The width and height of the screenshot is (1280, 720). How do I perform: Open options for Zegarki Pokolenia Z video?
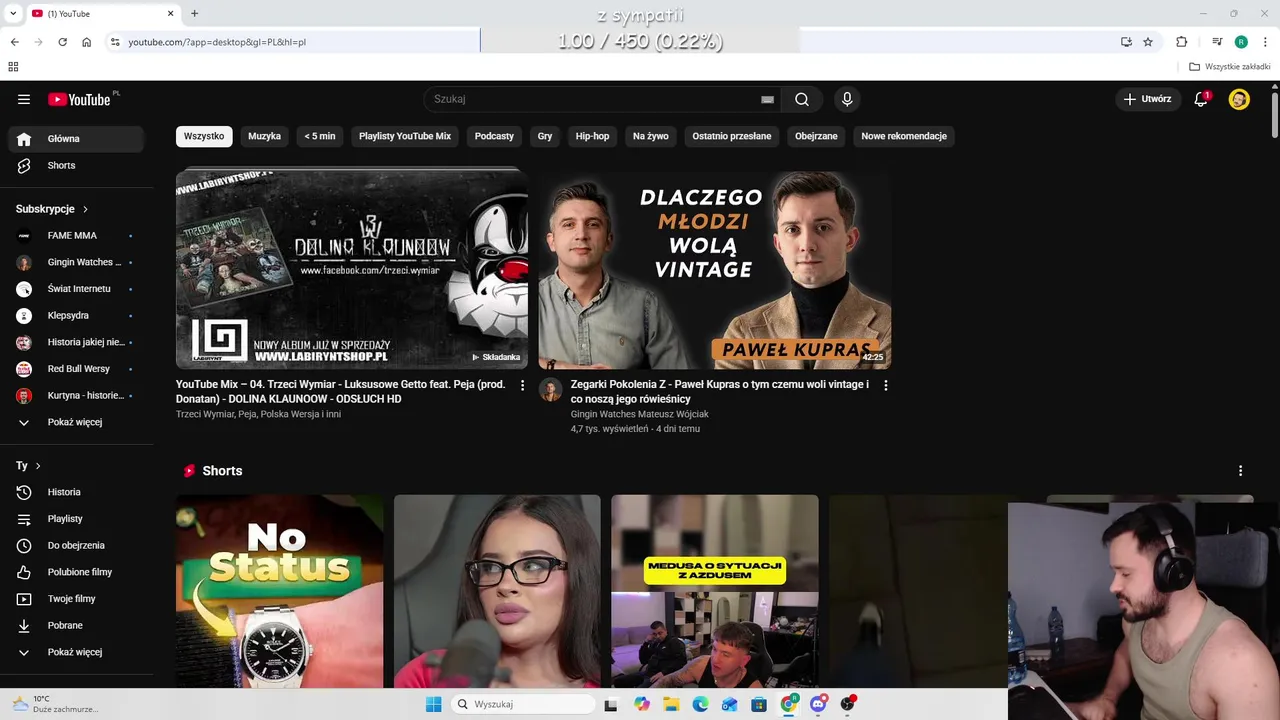click(x=885, y=385)
